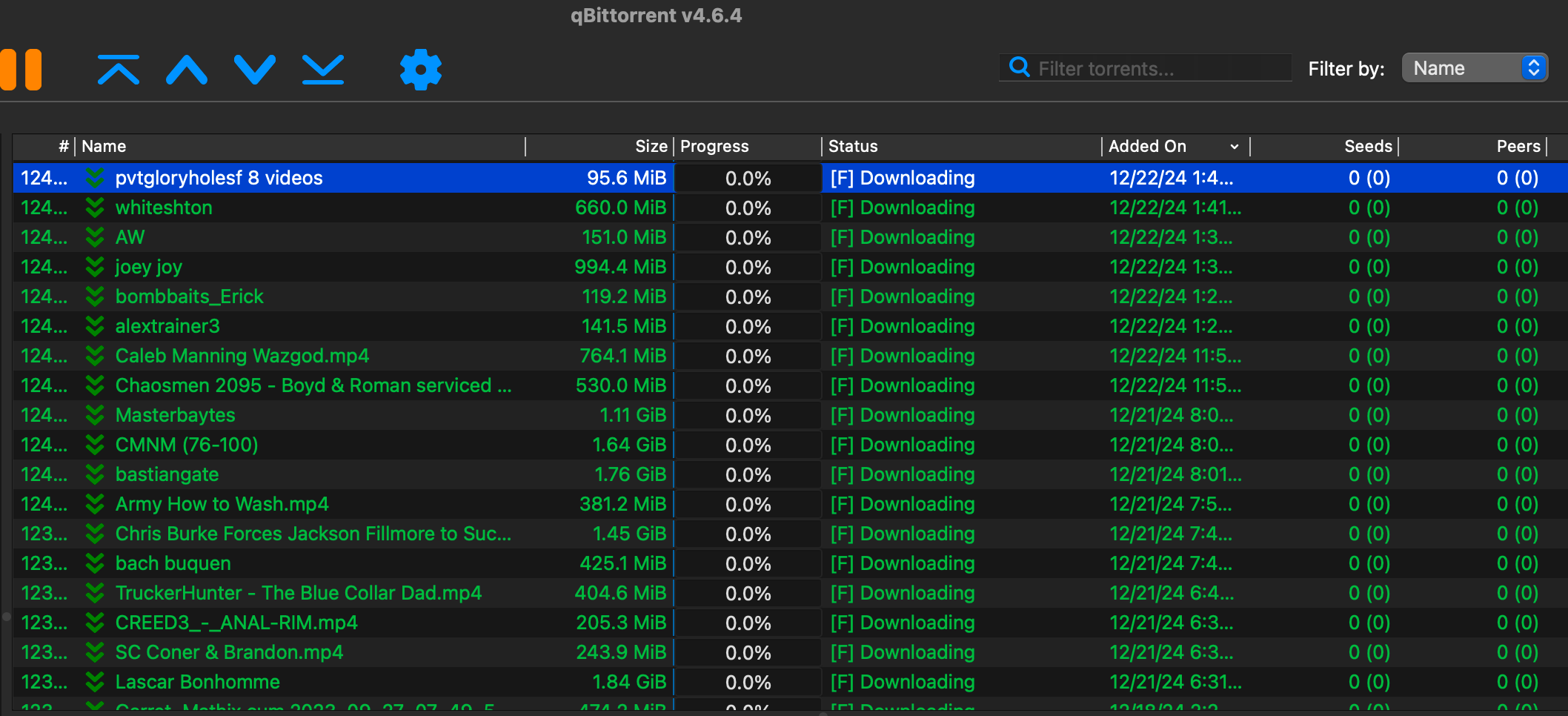
Task: Sort torrents by the Name column header
Action: point(296,147)
